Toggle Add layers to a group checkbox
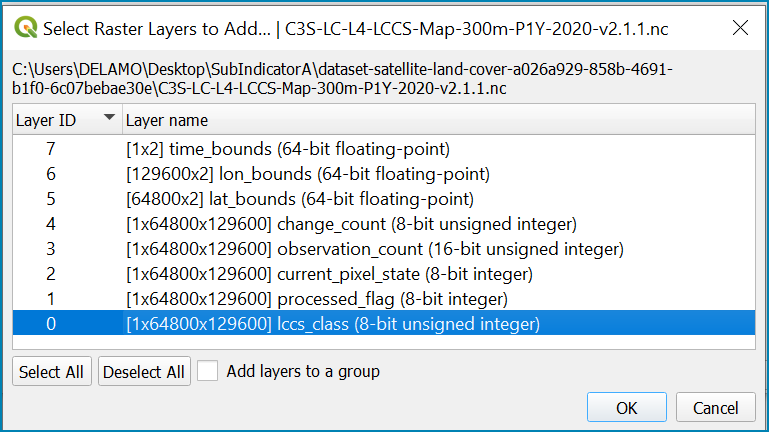 [207, 371]
